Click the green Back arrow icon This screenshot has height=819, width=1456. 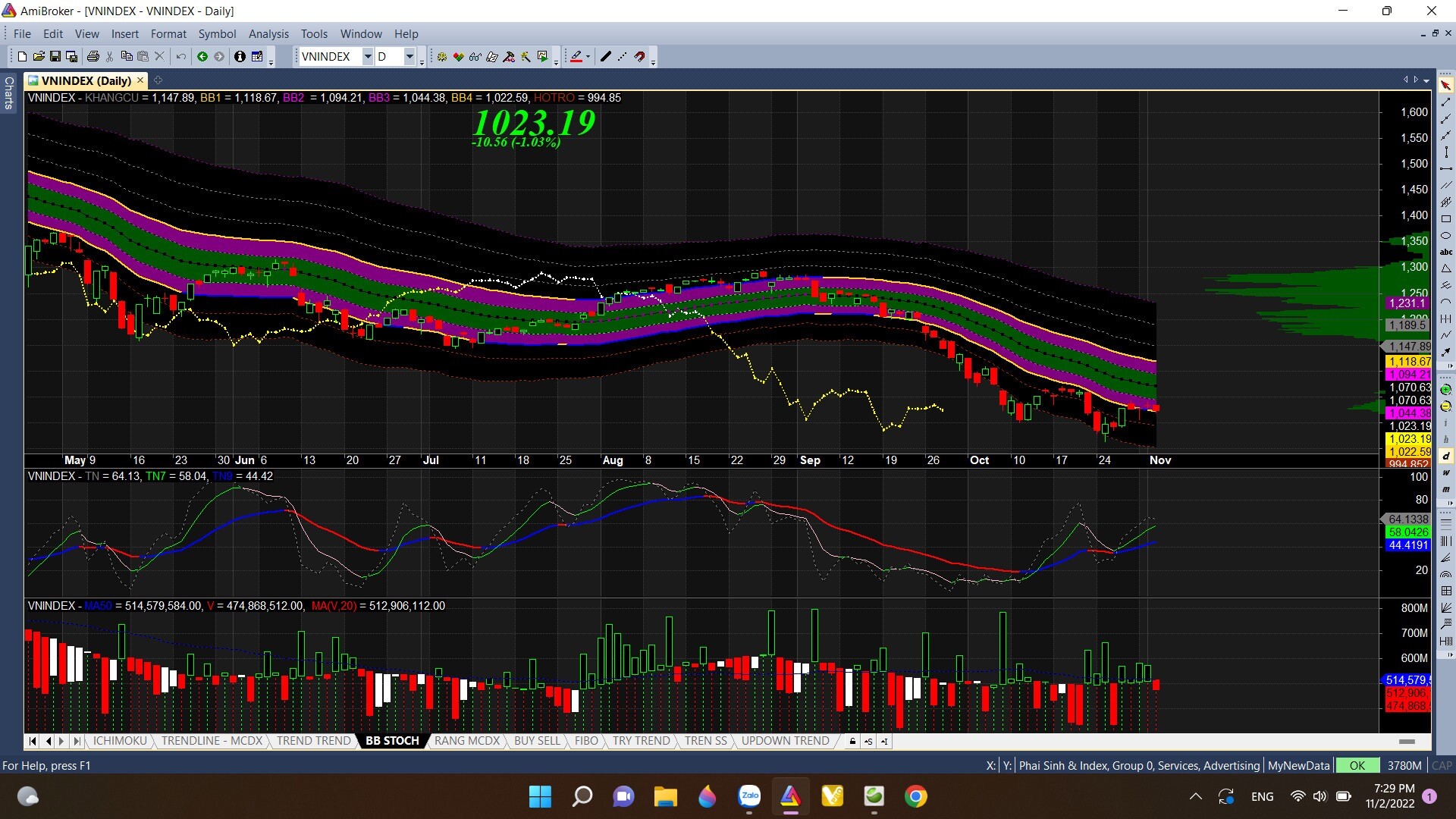click(x=202, y=56)
